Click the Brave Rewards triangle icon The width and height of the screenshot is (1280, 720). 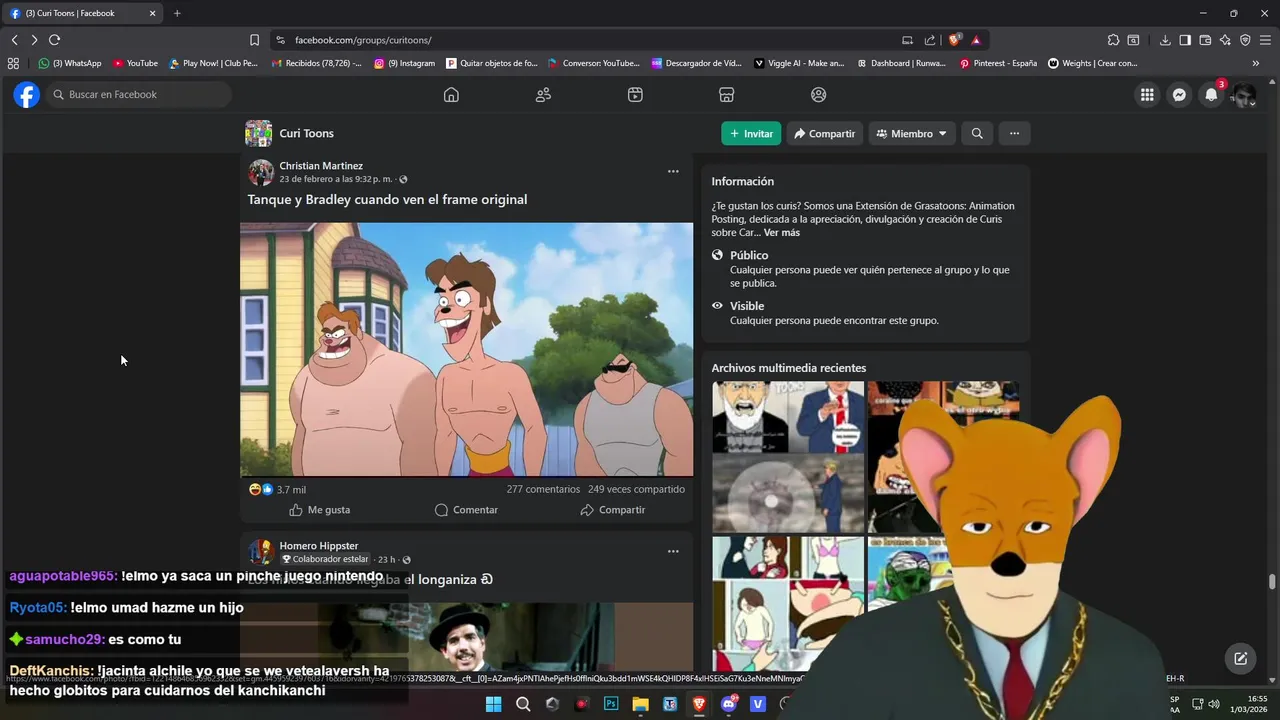click(975, 40)
